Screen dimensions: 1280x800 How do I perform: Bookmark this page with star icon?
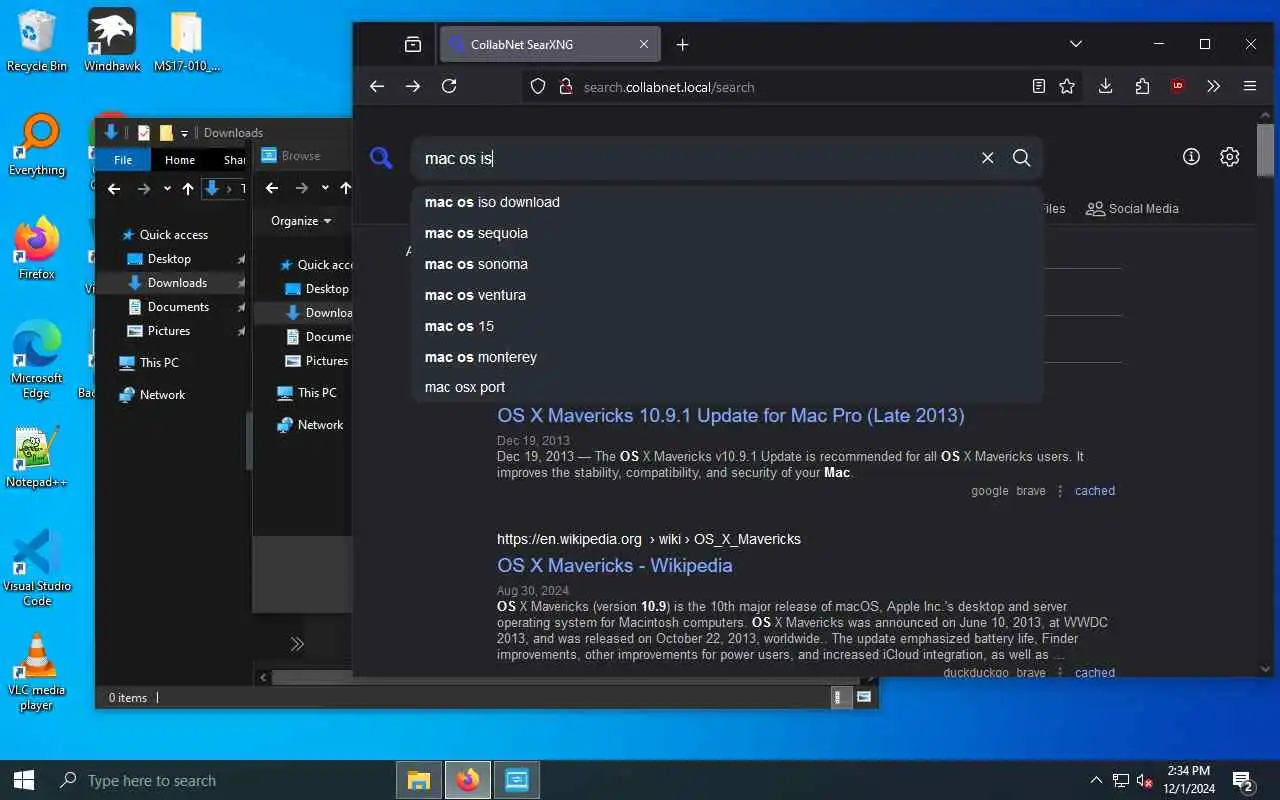1067,87
